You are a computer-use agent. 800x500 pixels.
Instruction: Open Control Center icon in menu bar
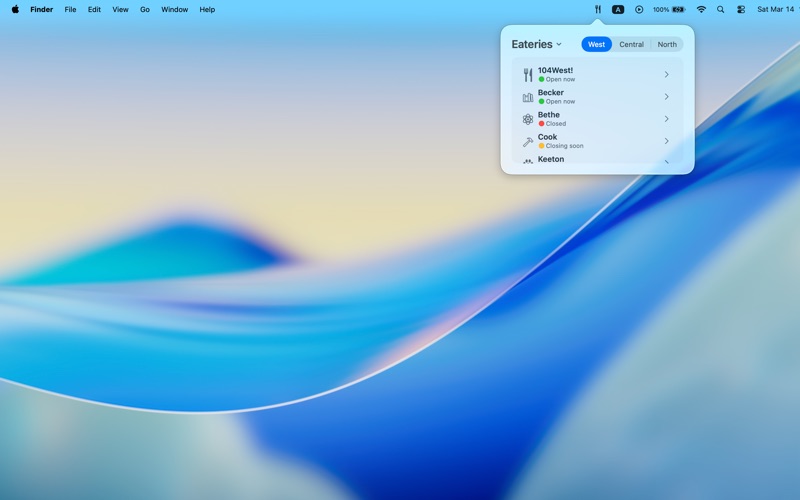click(741, 9)
